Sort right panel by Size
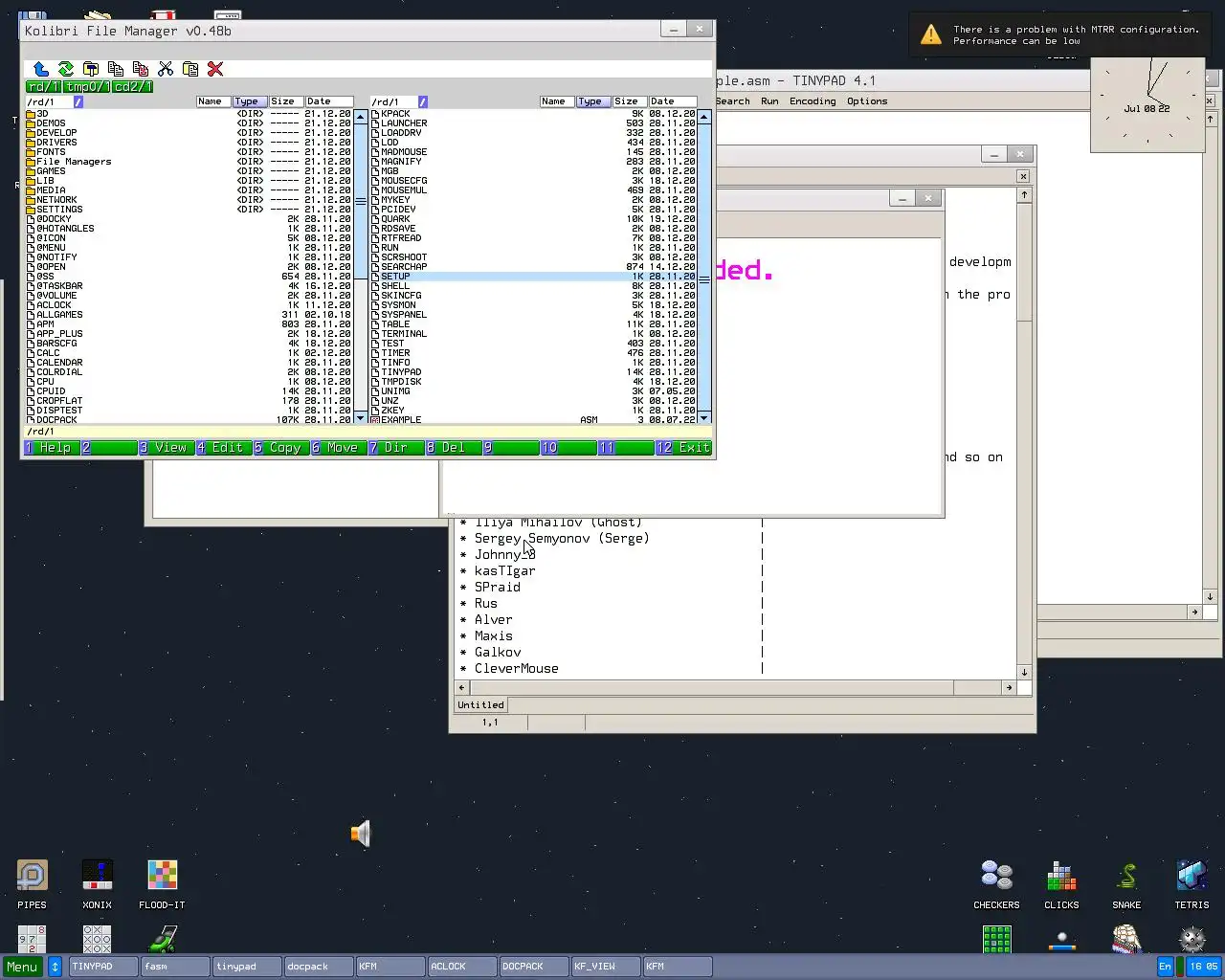The width and height of the screenshot is (1225, 980). pos(629,101)
